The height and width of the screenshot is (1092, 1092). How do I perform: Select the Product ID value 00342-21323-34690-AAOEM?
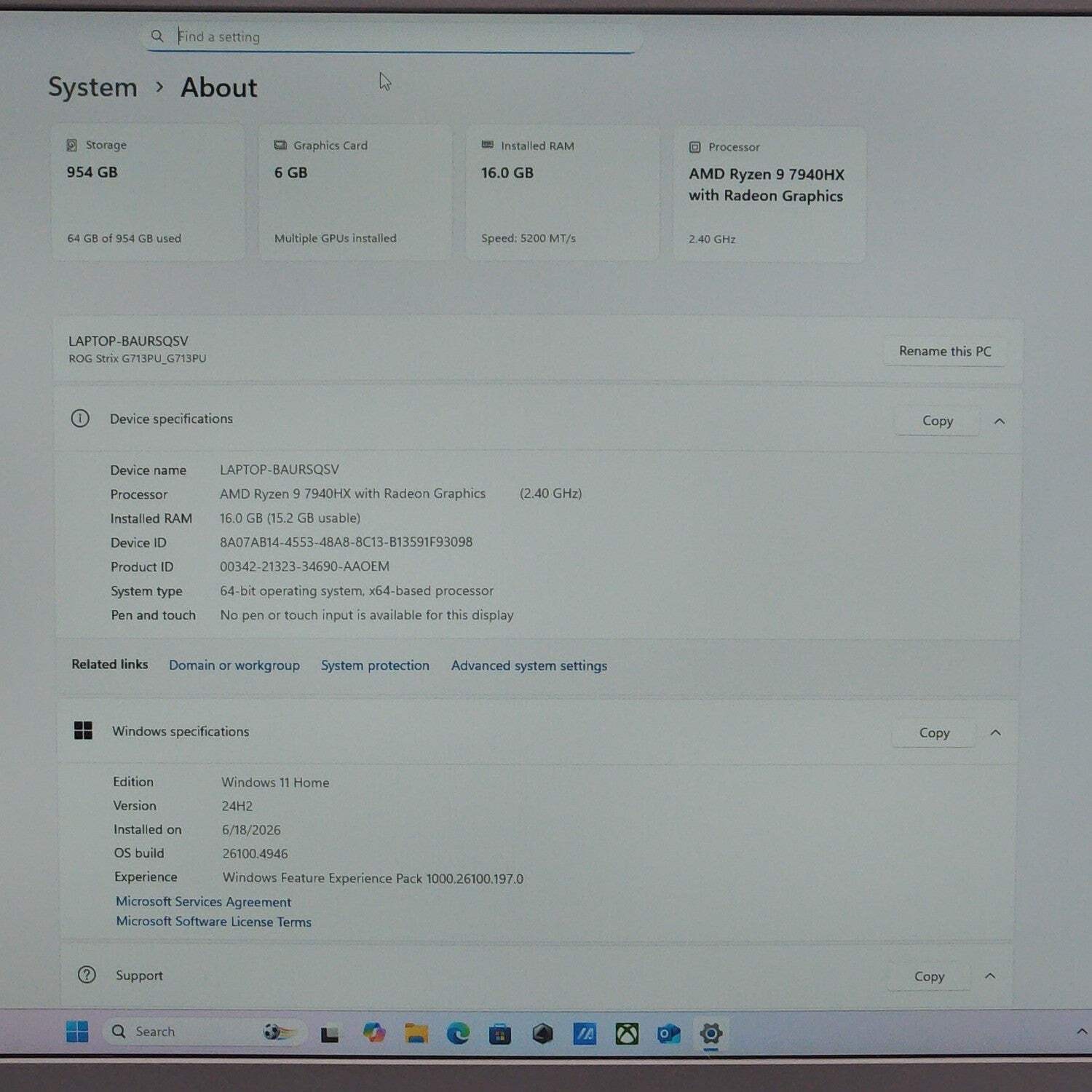[305, 566]
